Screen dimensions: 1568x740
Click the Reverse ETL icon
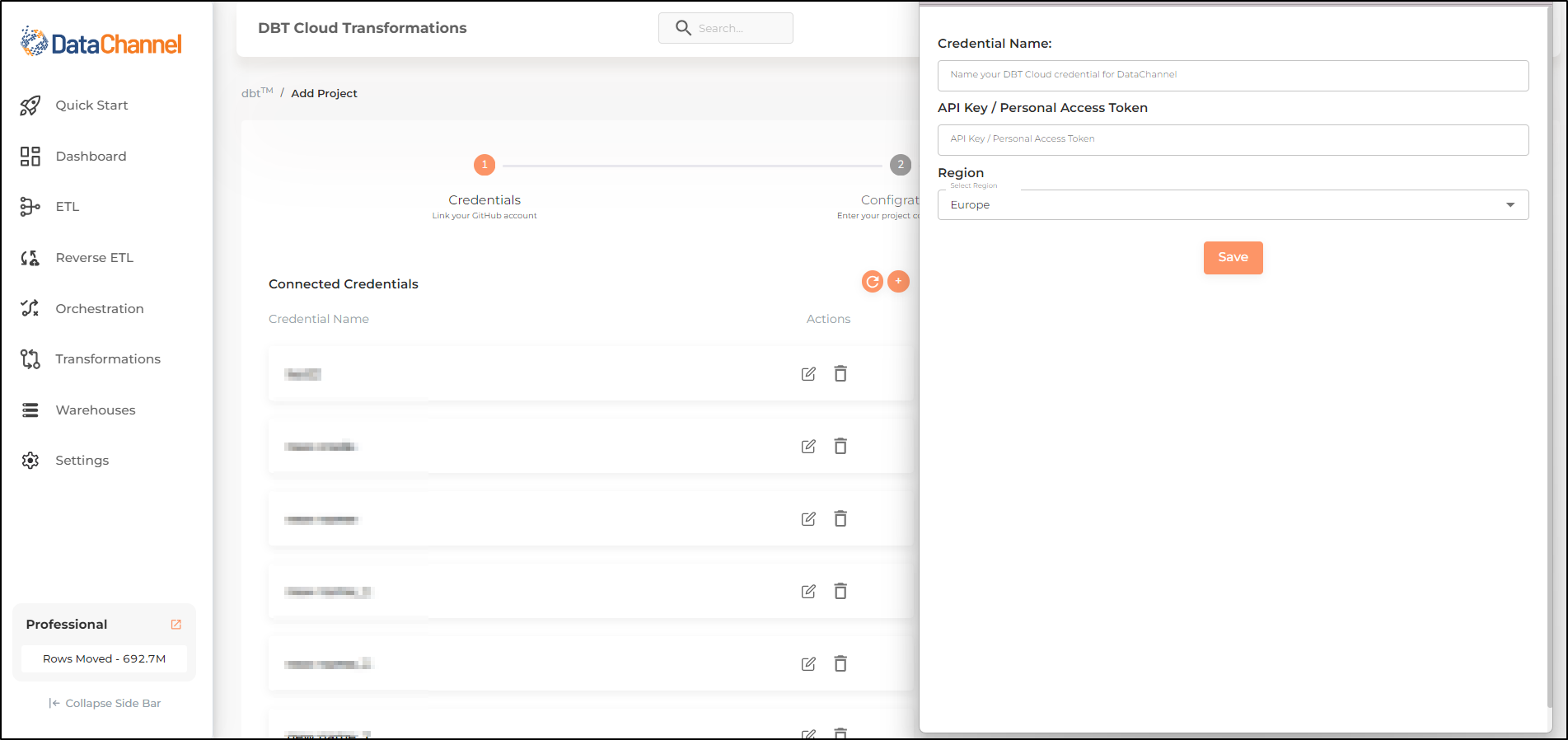[x=30, y=258]
